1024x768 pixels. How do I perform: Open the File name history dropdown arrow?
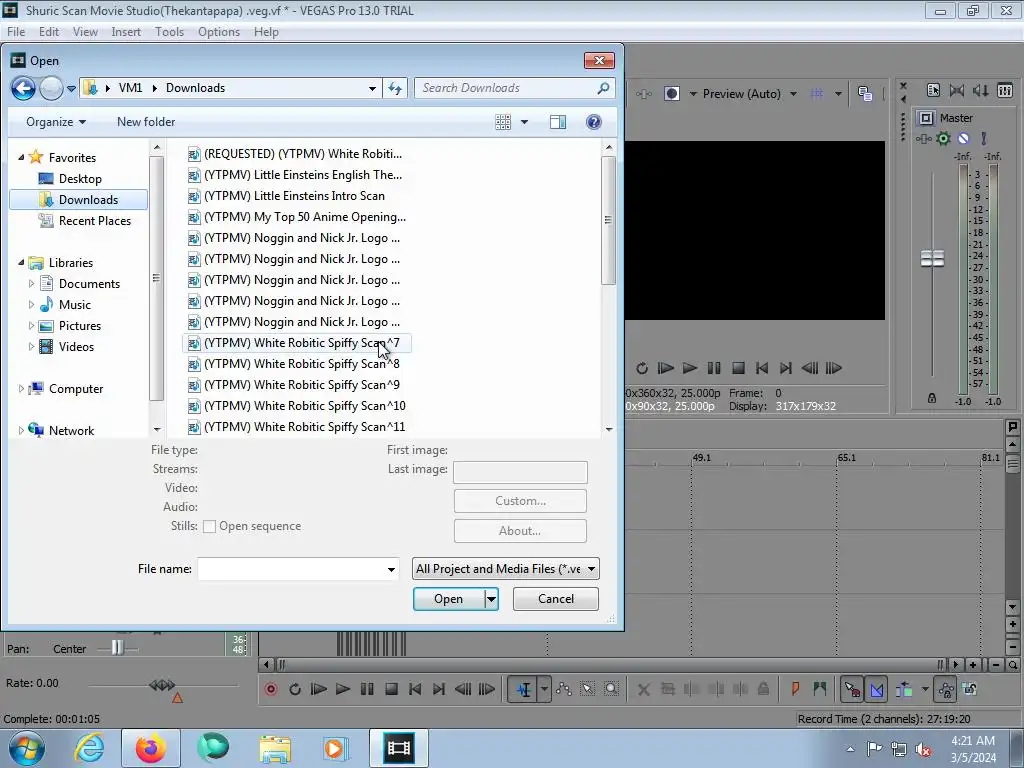[391, 569]
